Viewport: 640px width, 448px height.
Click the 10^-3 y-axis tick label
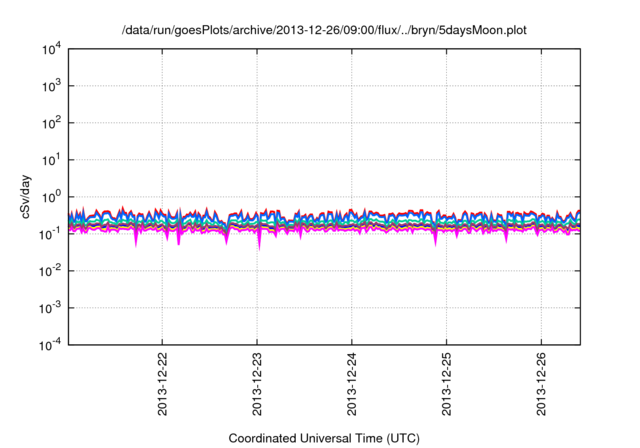(x=50, y=308)
